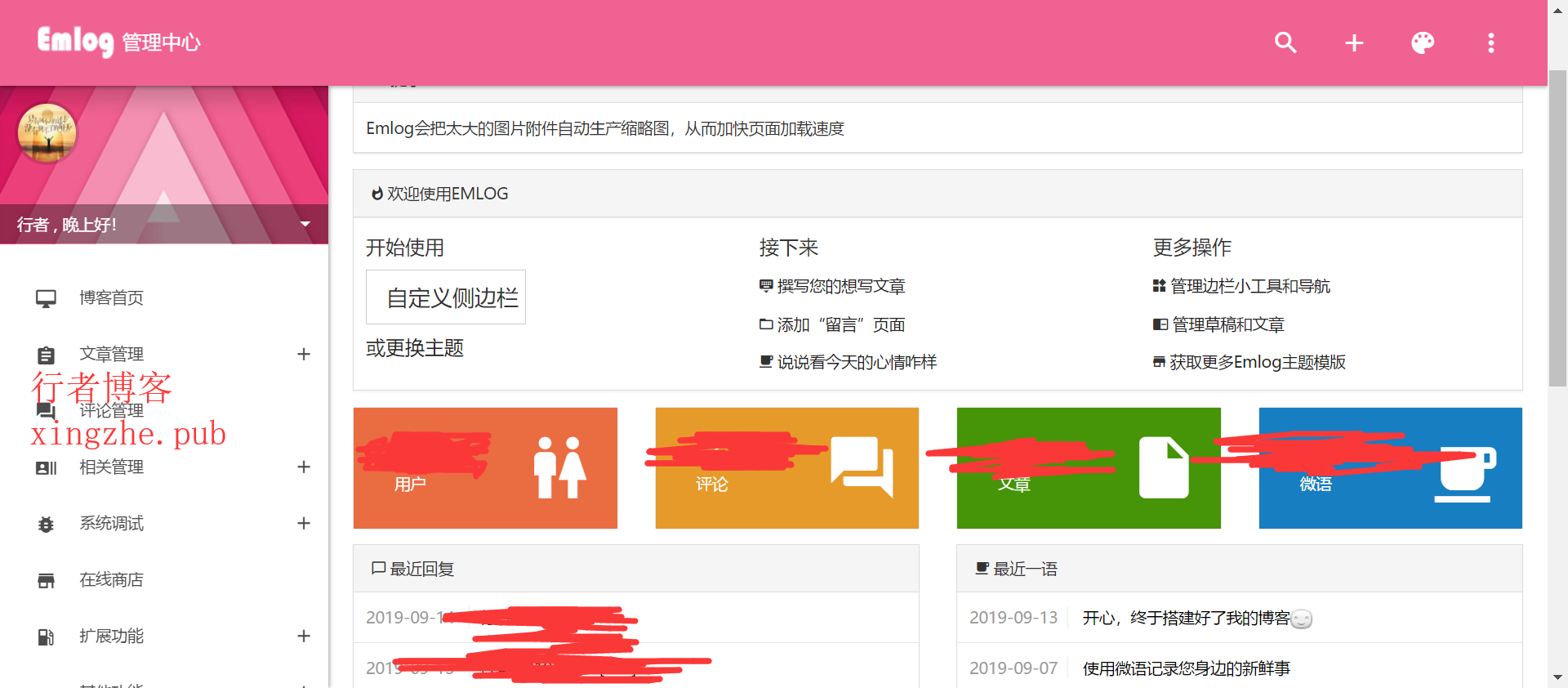Click the store icon for 在线商店
Screen dimensions: 1568x688
pos(46,581)
